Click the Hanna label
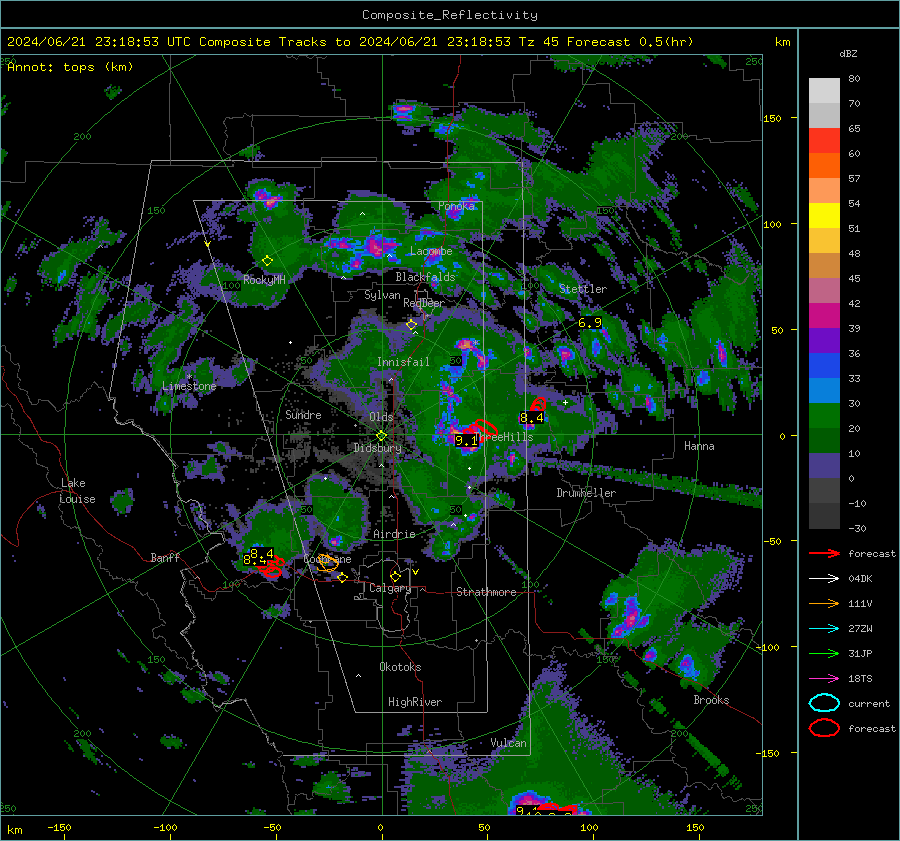900x841 pixels. tap(699, 446)
